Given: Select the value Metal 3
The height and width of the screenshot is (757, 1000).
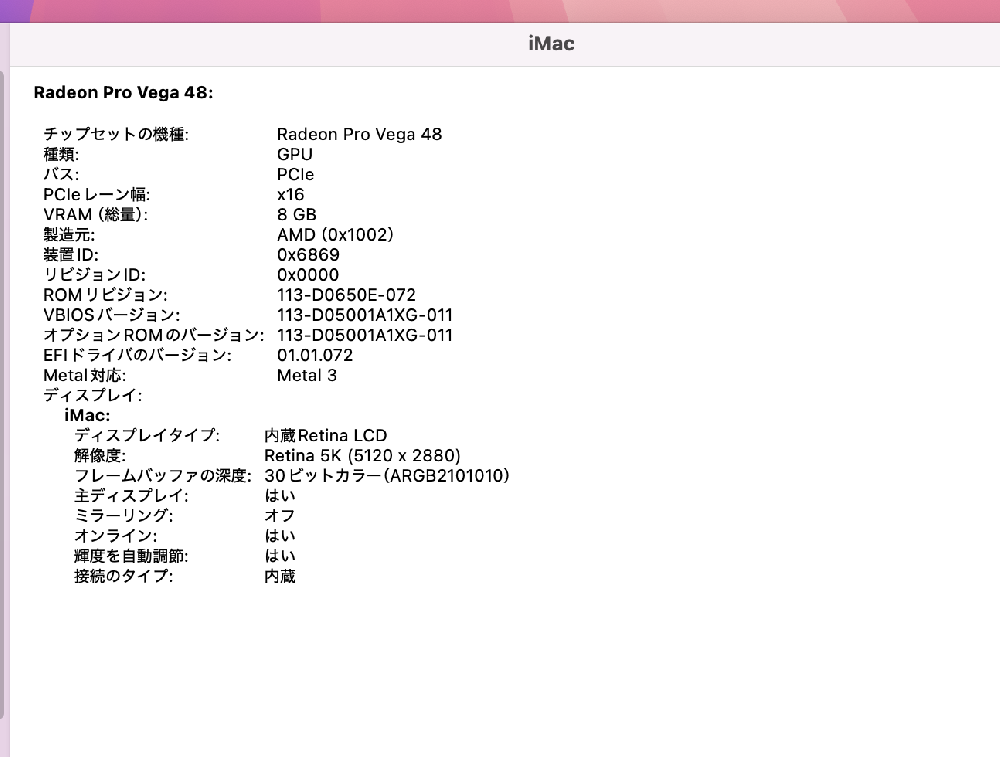Looking at the screenshot, I should (x=307, y=375).
